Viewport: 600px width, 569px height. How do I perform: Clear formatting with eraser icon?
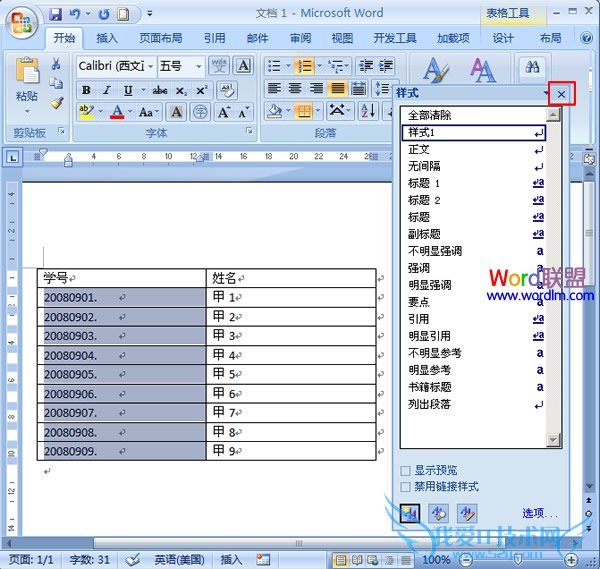tap(227, 90)
